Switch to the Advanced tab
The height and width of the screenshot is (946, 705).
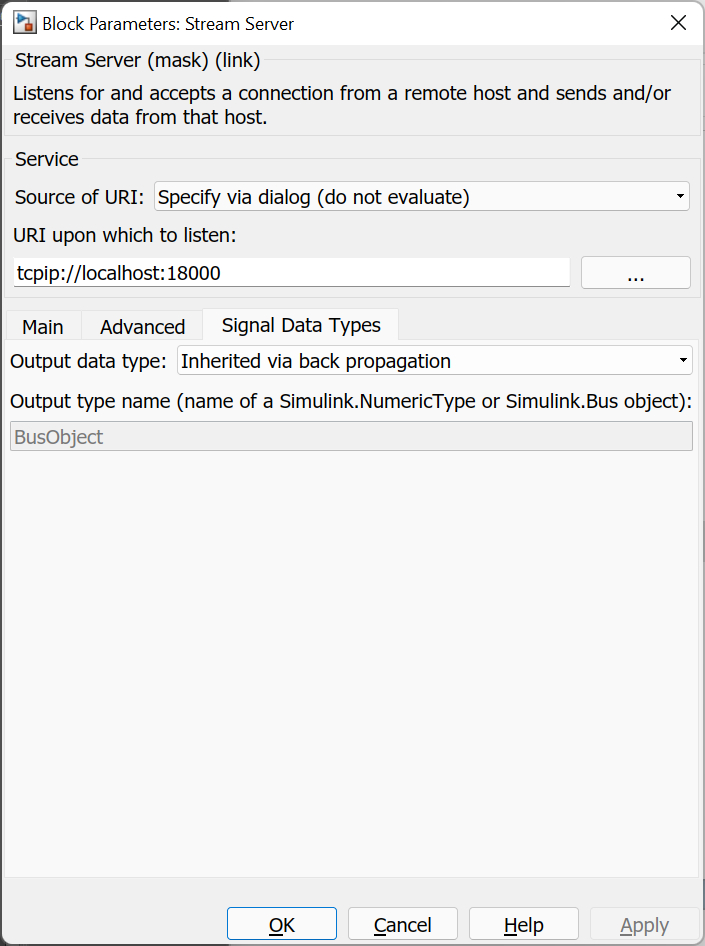point(141,326)
